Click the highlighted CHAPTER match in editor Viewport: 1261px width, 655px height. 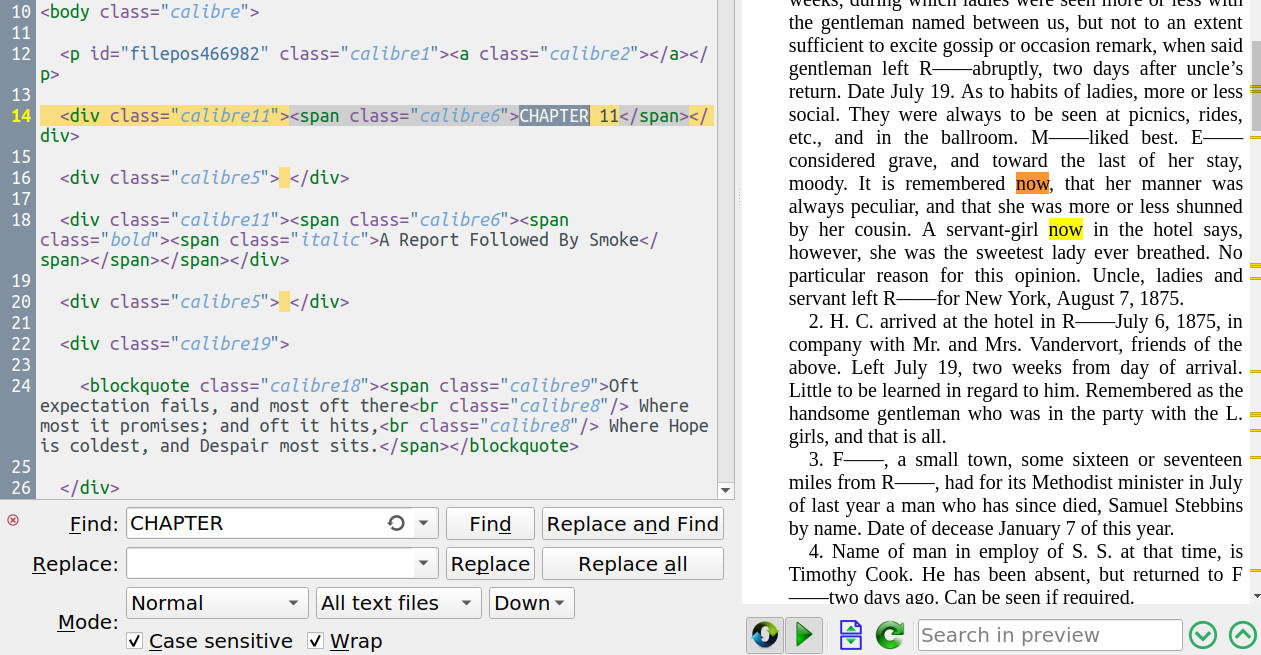tap(554, 116)
